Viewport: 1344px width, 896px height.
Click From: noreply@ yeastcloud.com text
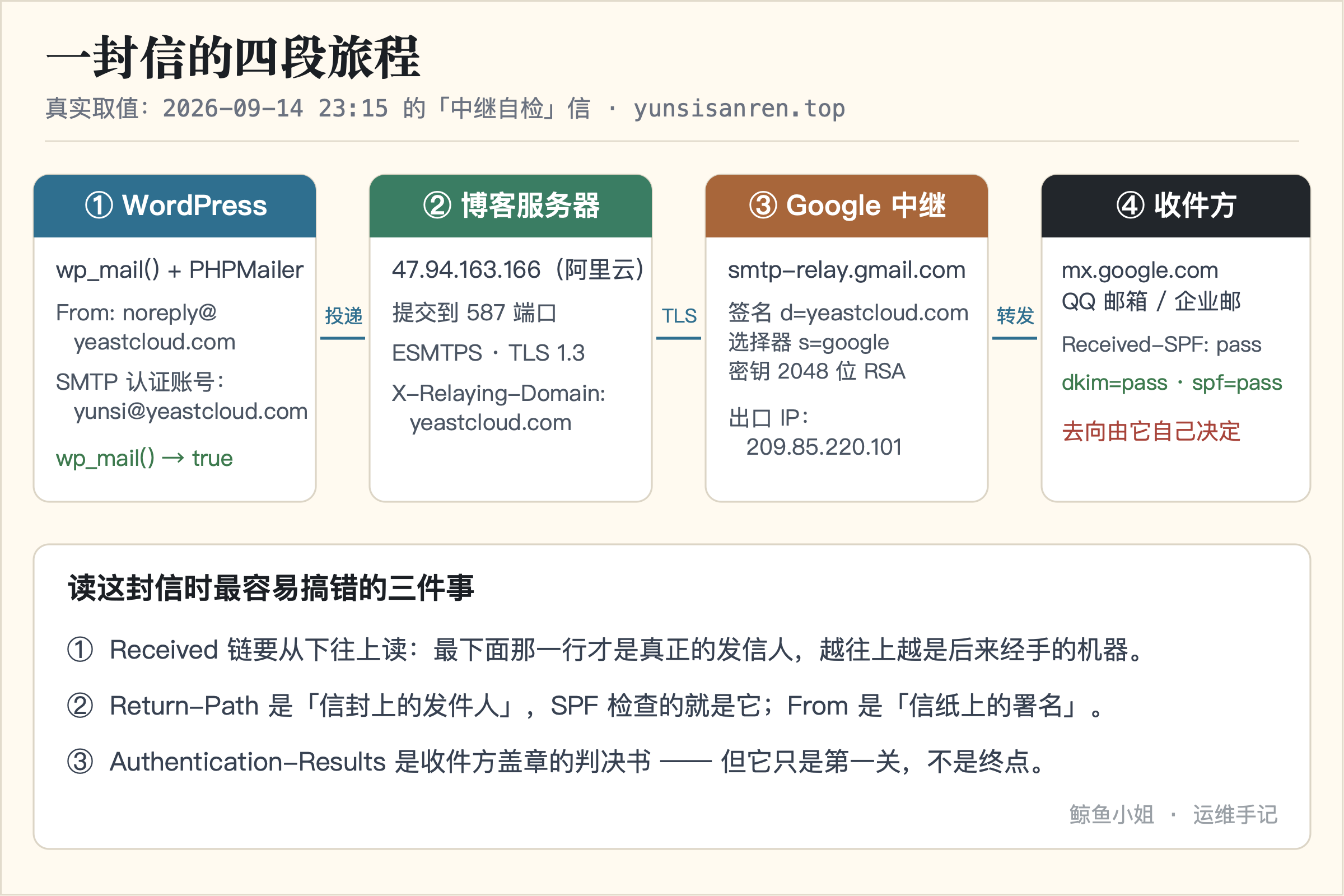click(x=146, y=328)
